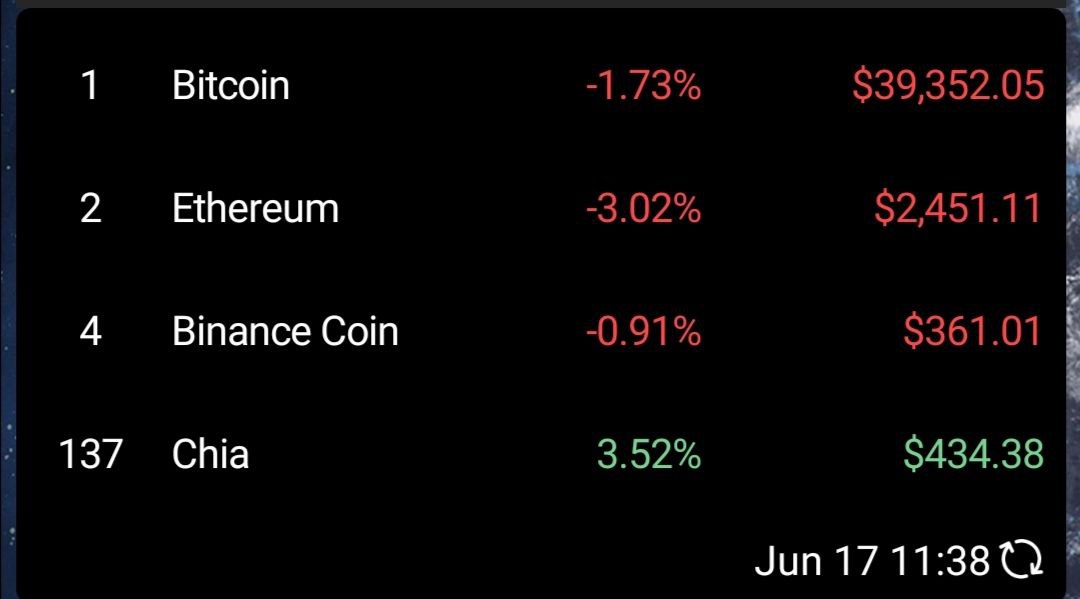This screenshot has width=1080, height=599.
Task: Click the starry wallpaper strip at left edge
Action: [7, 300]
